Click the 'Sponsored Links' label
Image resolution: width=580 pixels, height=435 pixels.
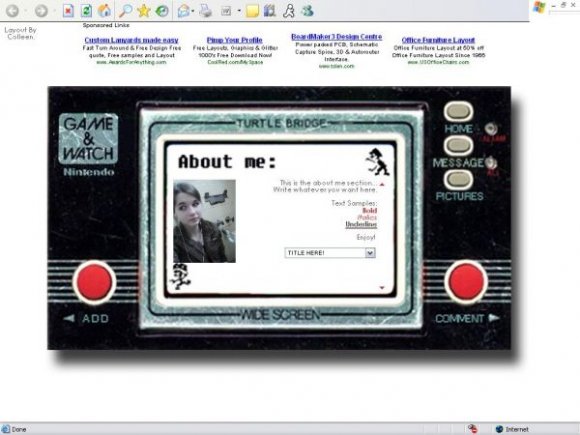point(106,25)
